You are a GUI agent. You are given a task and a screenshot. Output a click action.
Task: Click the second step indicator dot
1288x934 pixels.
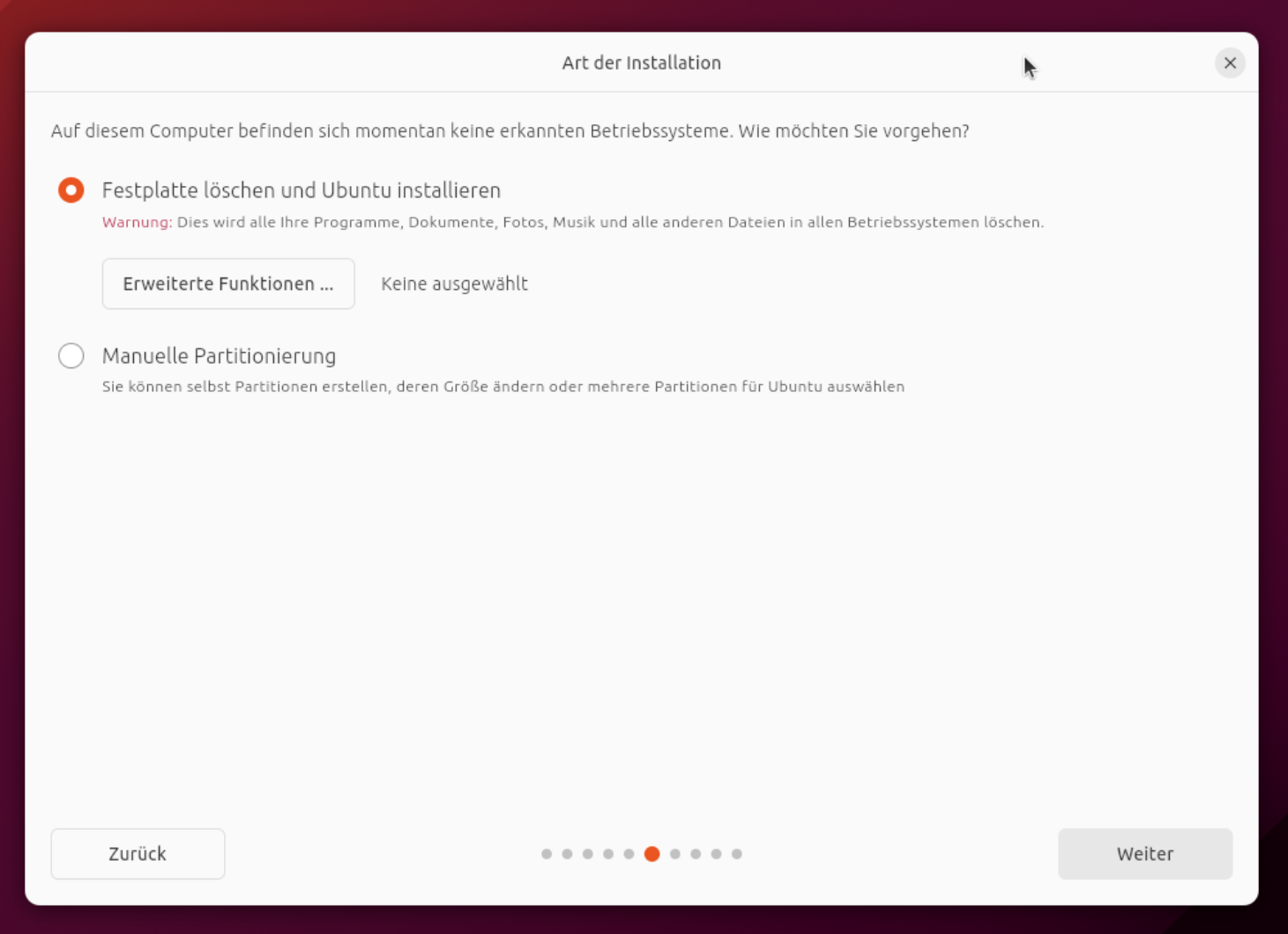567,854
